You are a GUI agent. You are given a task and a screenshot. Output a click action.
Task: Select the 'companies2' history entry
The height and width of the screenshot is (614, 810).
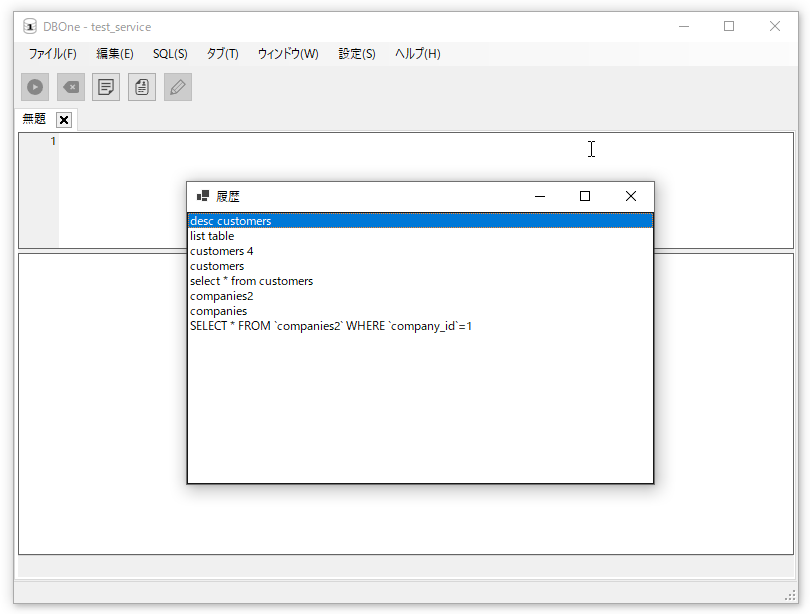coord(221,296)
